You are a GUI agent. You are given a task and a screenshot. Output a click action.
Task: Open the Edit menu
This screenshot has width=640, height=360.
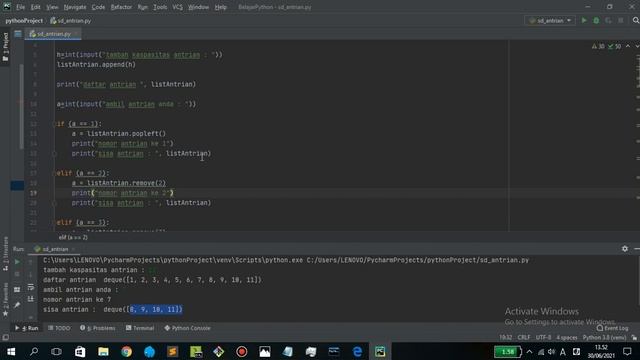tap(36, 7)
